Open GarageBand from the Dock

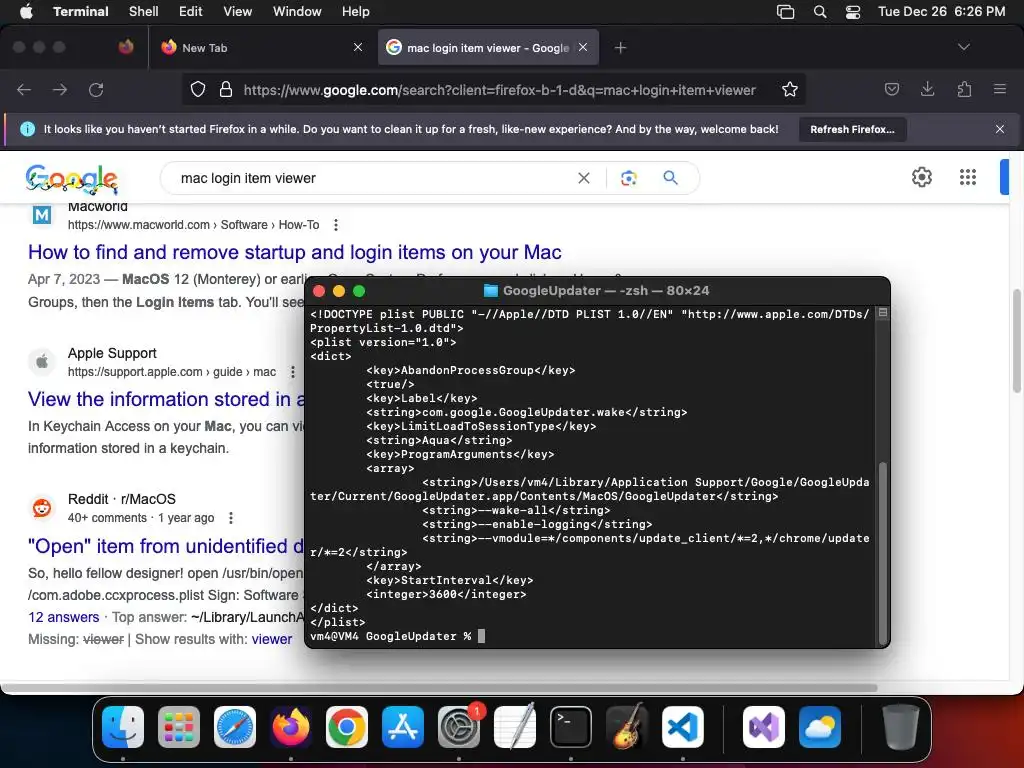[x=627, y=727]
